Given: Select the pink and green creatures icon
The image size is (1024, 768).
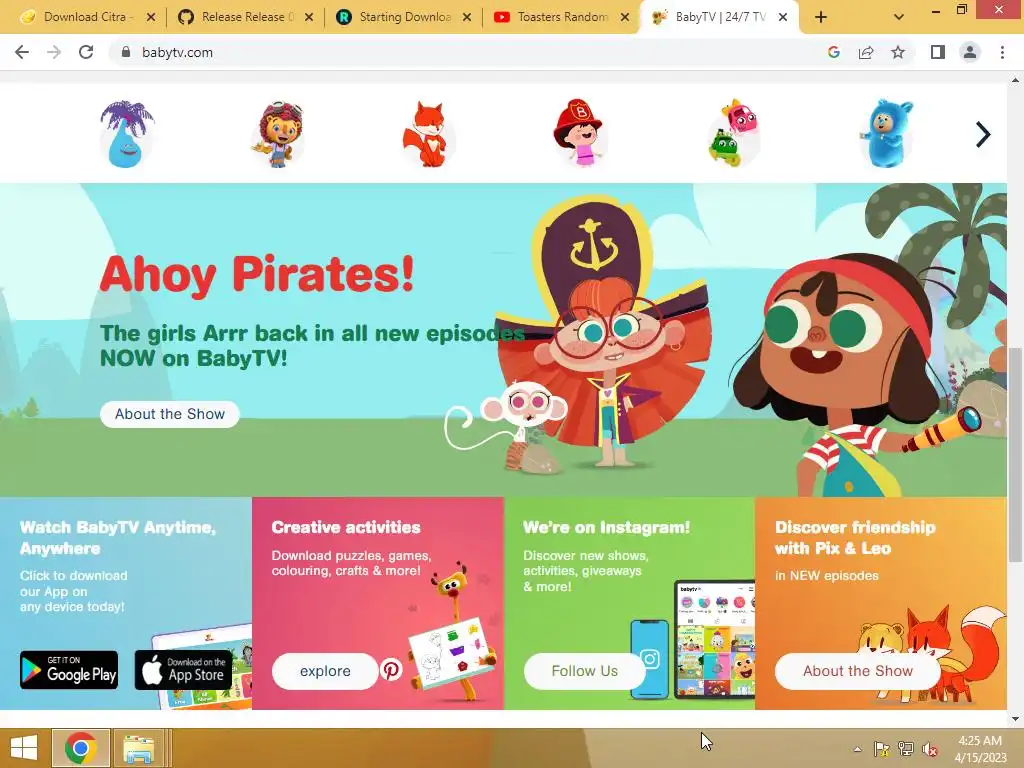Looking at the screenshot, I should click(733, 134).
